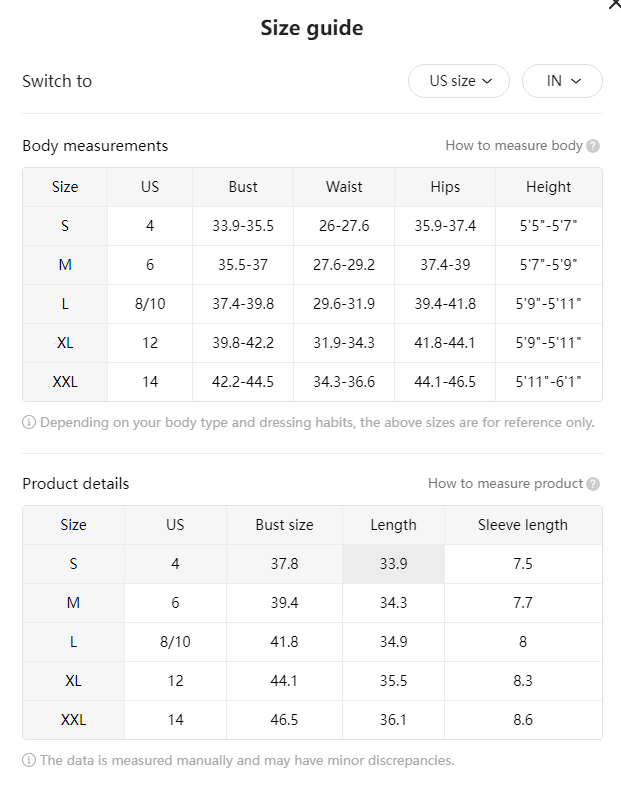Close the Size guide dialog
Screen dimensions: 621x795
pyautogui.click(x=615, y=4)
